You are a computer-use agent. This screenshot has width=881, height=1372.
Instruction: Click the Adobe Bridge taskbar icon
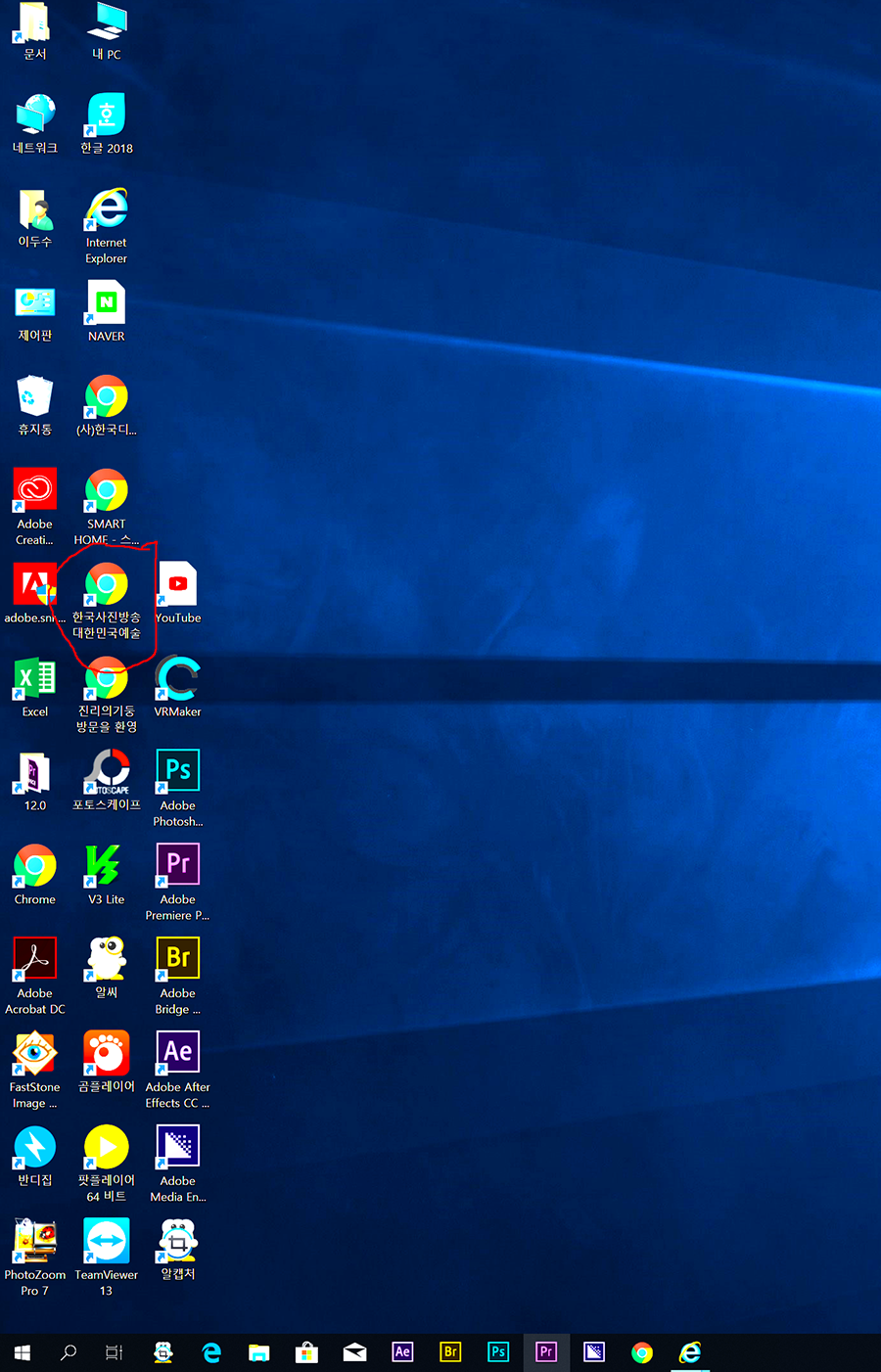(450, 1352)
